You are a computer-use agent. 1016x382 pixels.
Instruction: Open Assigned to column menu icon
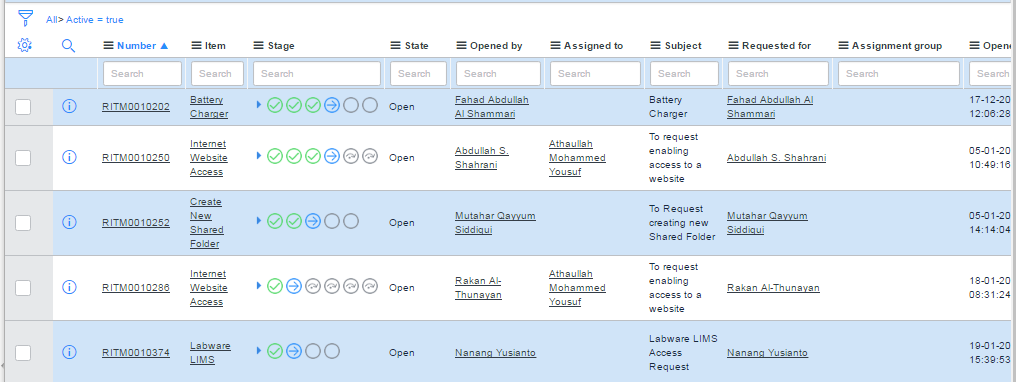coord(555,46)
